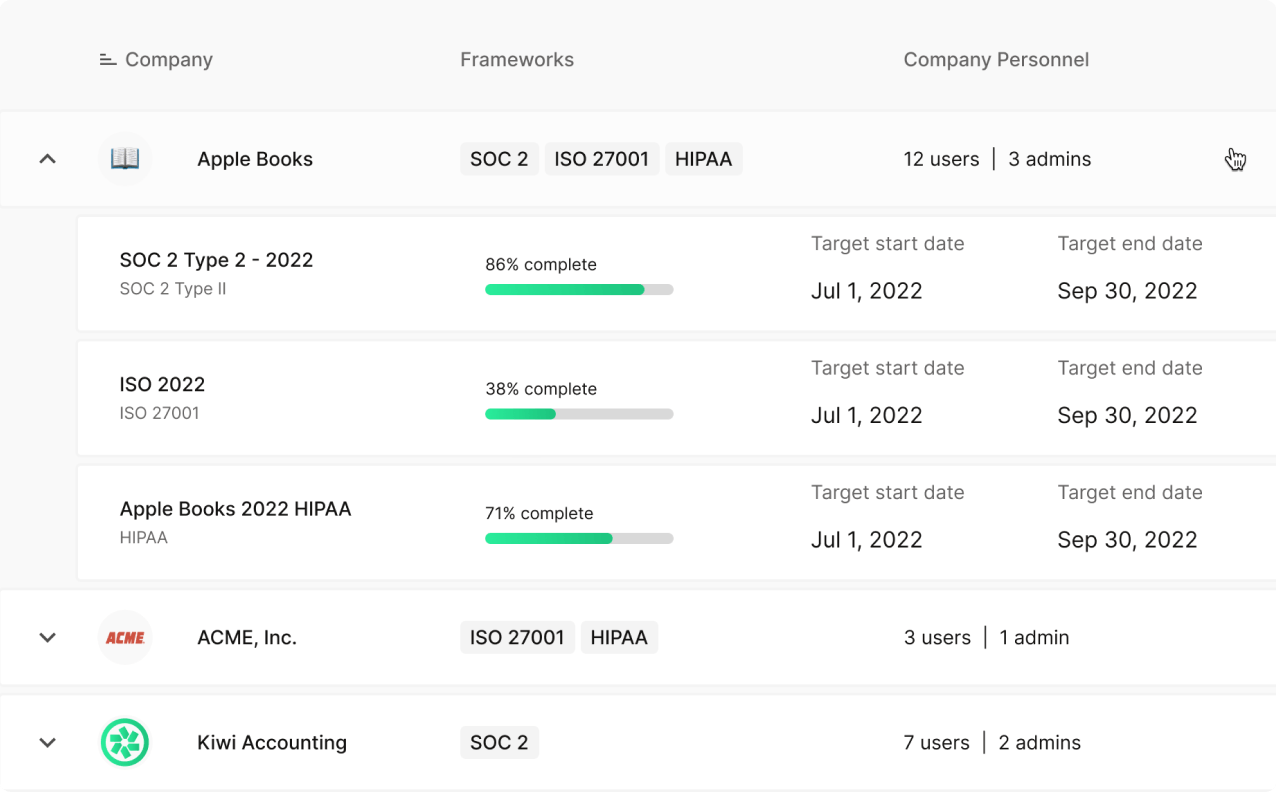Expand the Kiwi Accounting row
This screenshot has height=792, width=1276.
pos(47,743)
